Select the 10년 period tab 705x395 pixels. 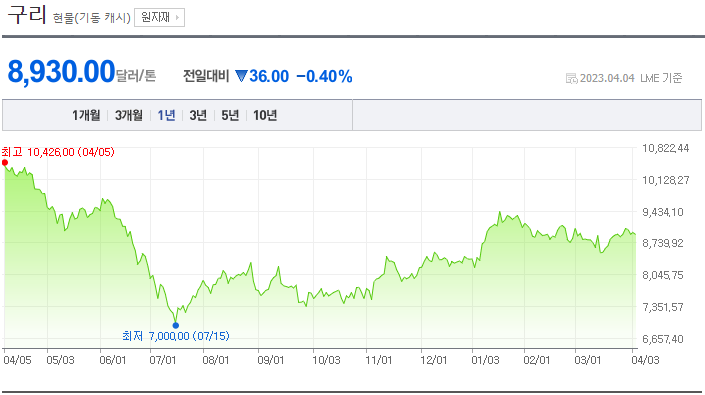(x=265, y=115)
